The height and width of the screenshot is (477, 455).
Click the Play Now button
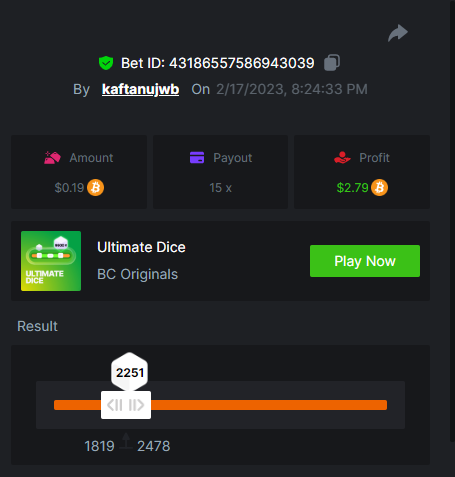[x=365, y=261]
